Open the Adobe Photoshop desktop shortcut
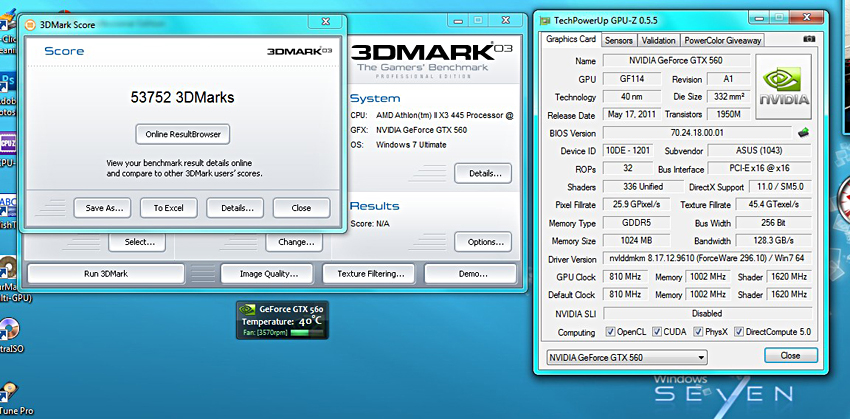 coord(8,95)
